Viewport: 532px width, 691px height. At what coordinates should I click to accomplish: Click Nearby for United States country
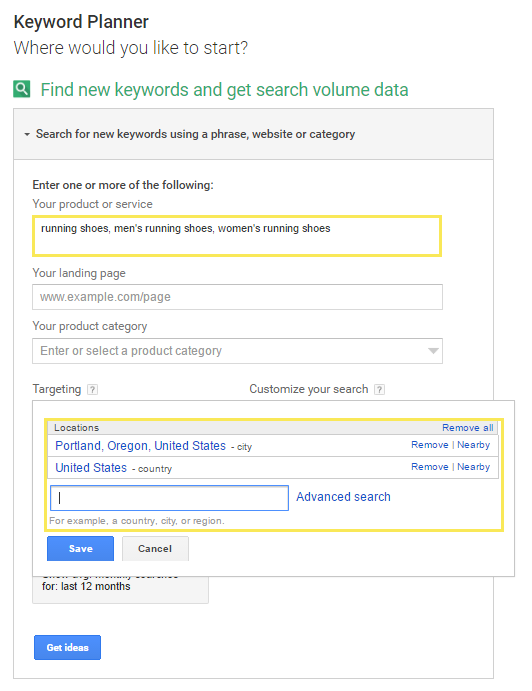pyautogui.click(x=473, y=467)
